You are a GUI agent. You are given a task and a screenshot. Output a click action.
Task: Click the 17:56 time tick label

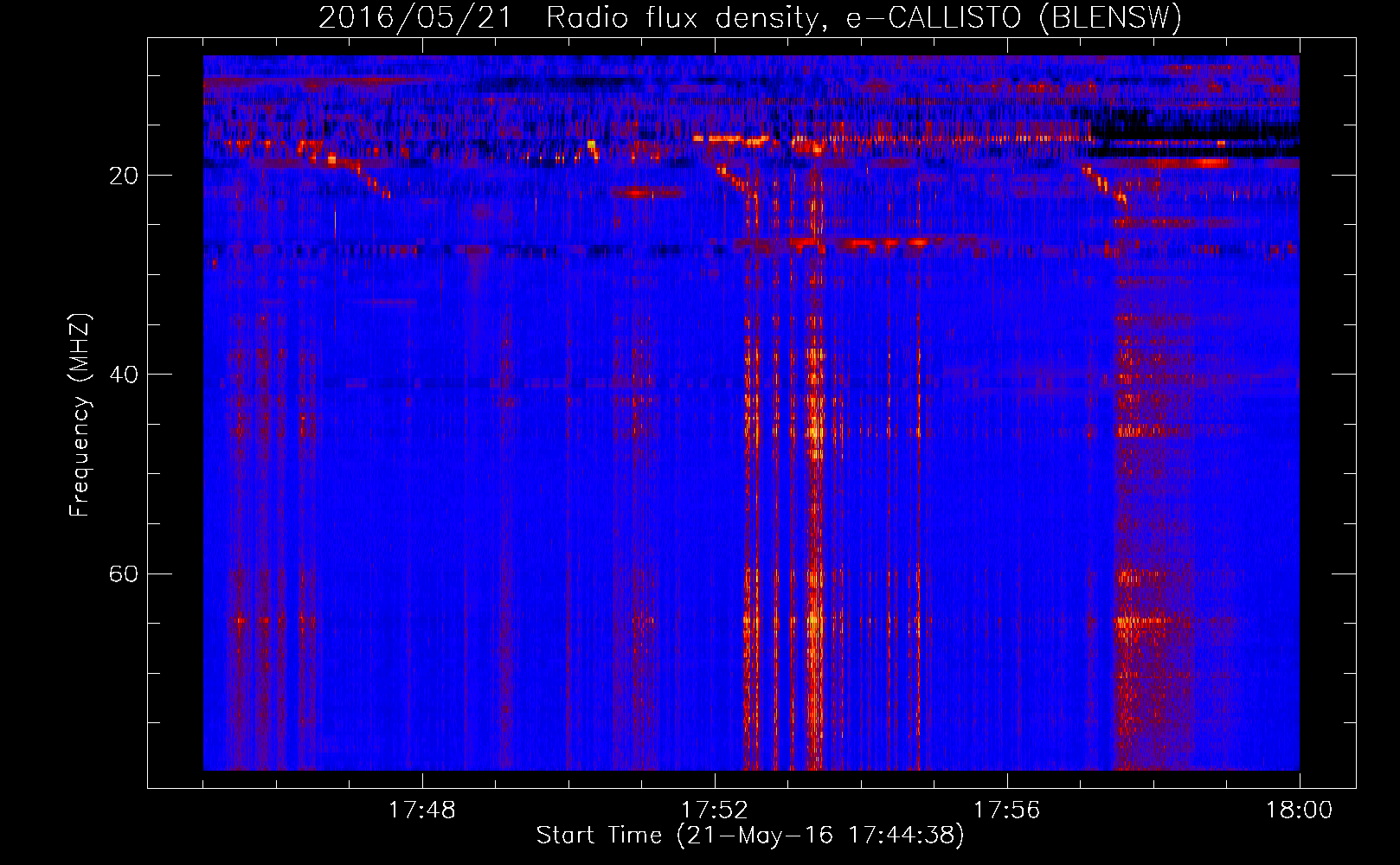click(x=1006, y=811)
